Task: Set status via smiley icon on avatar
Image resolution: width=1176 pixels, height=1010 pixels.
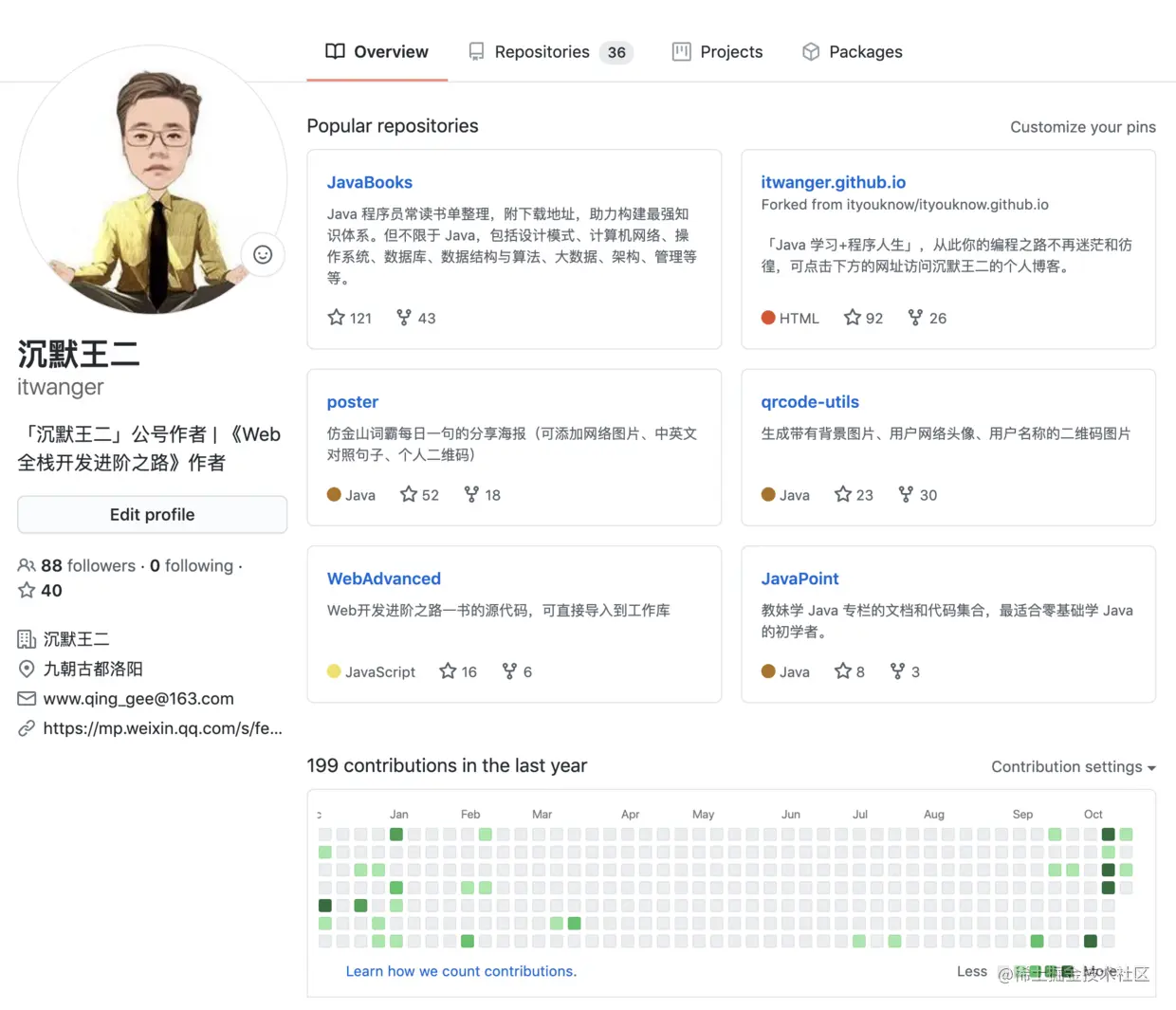Action: pyautogui.click(x=263, y=254)
